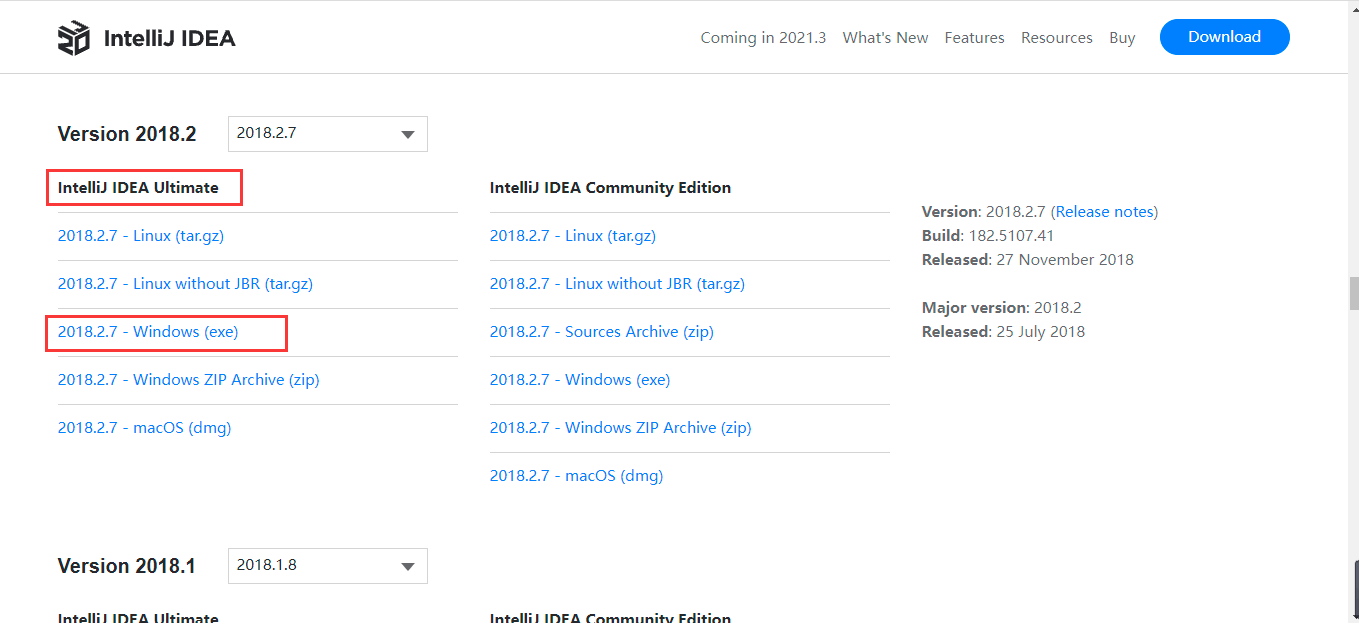The height and width of the screenshot is (623, 1359).
Task: Download Community 2018.2.7 Windows ZIP Archive
Action: 620,428
